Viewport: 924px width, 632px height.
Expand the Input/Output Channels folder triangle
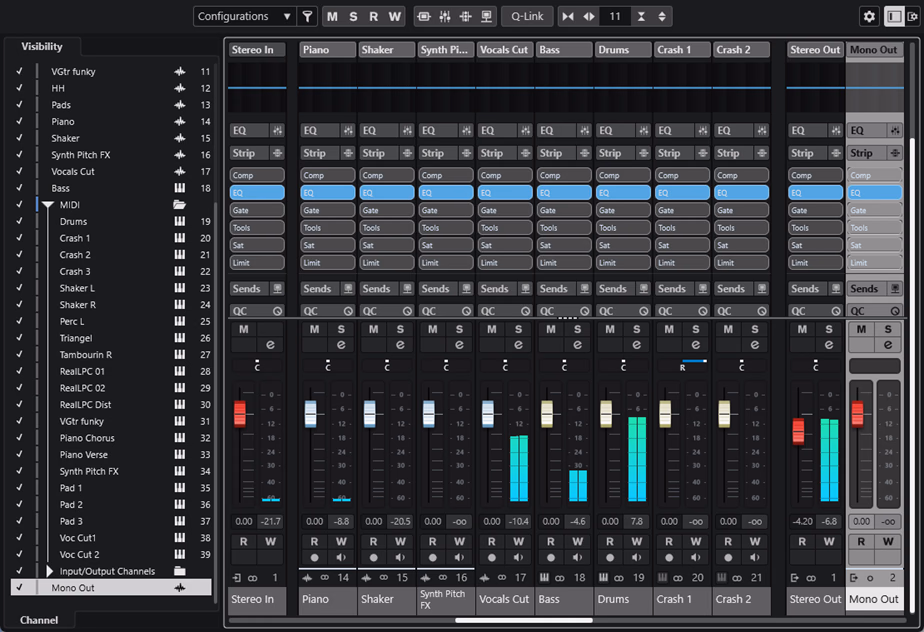click(x=50, y=571)
